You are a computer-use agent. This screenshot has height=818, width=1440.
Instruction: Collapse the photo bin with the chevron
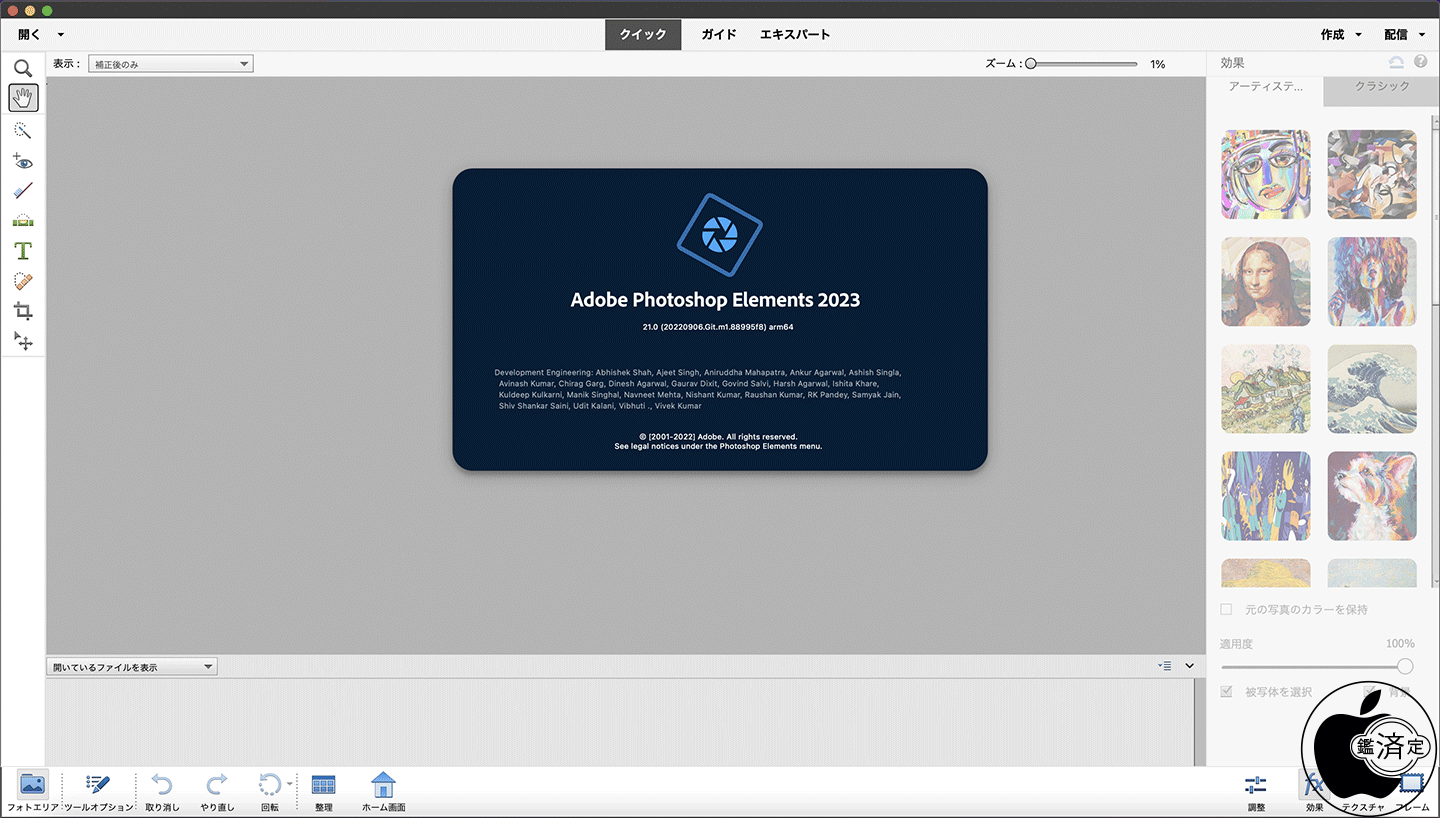click(x=1190, y=666)
